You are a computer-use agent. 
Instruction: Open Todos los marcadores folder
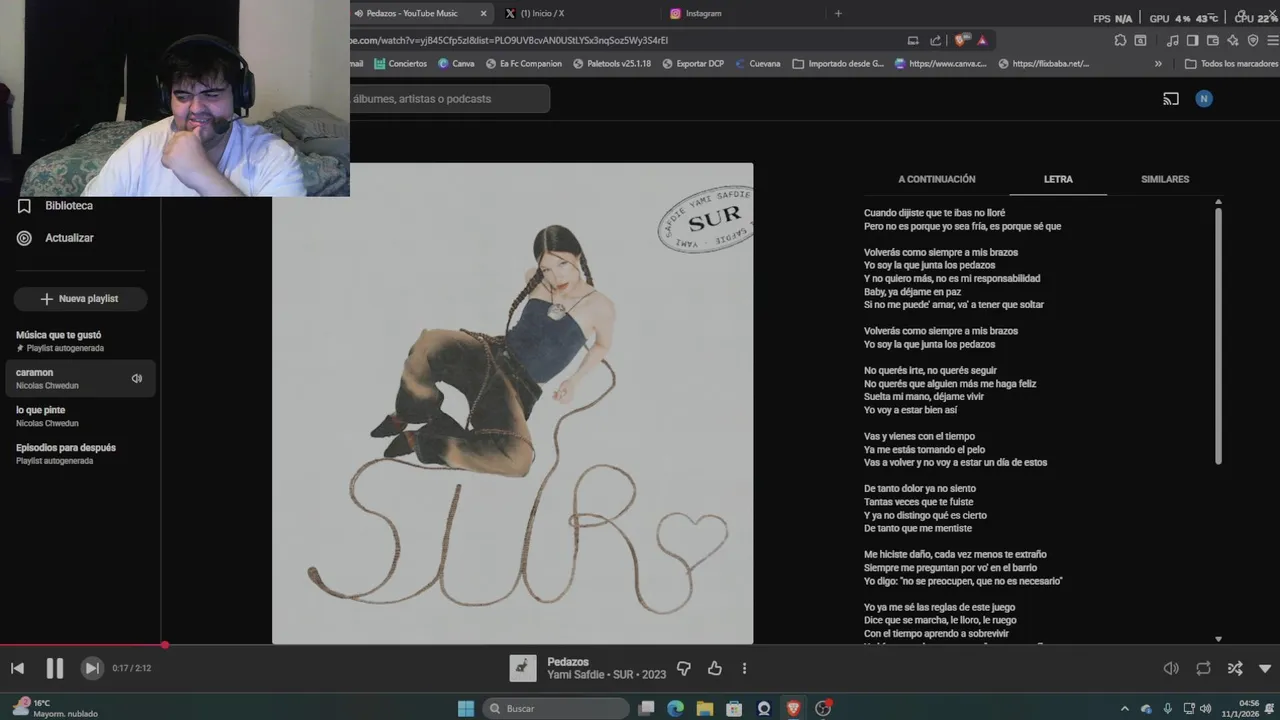point(1231,63)
